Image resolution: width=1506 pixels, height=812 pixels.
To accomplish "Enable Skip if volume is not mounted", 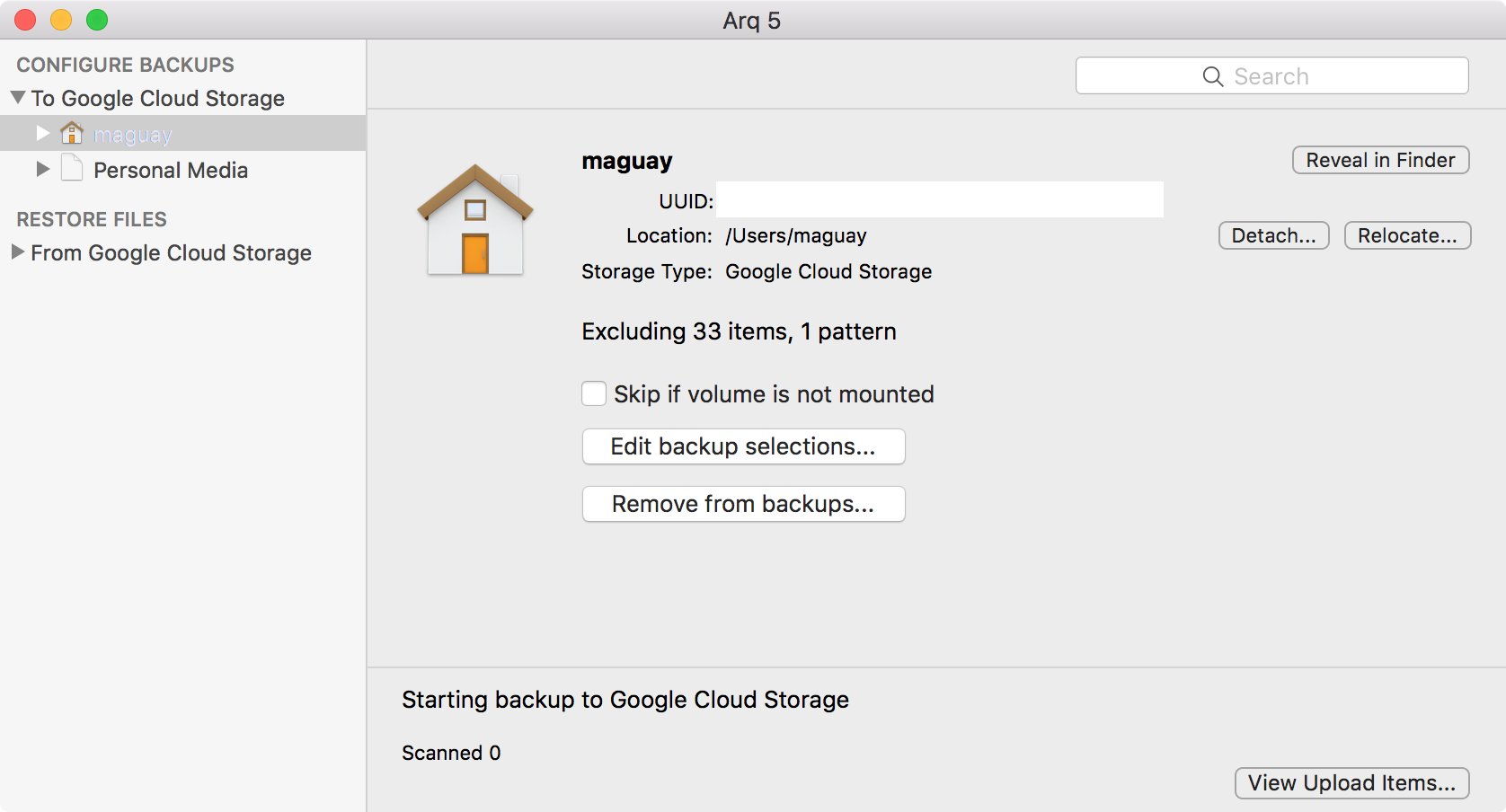I will point(594,393).
